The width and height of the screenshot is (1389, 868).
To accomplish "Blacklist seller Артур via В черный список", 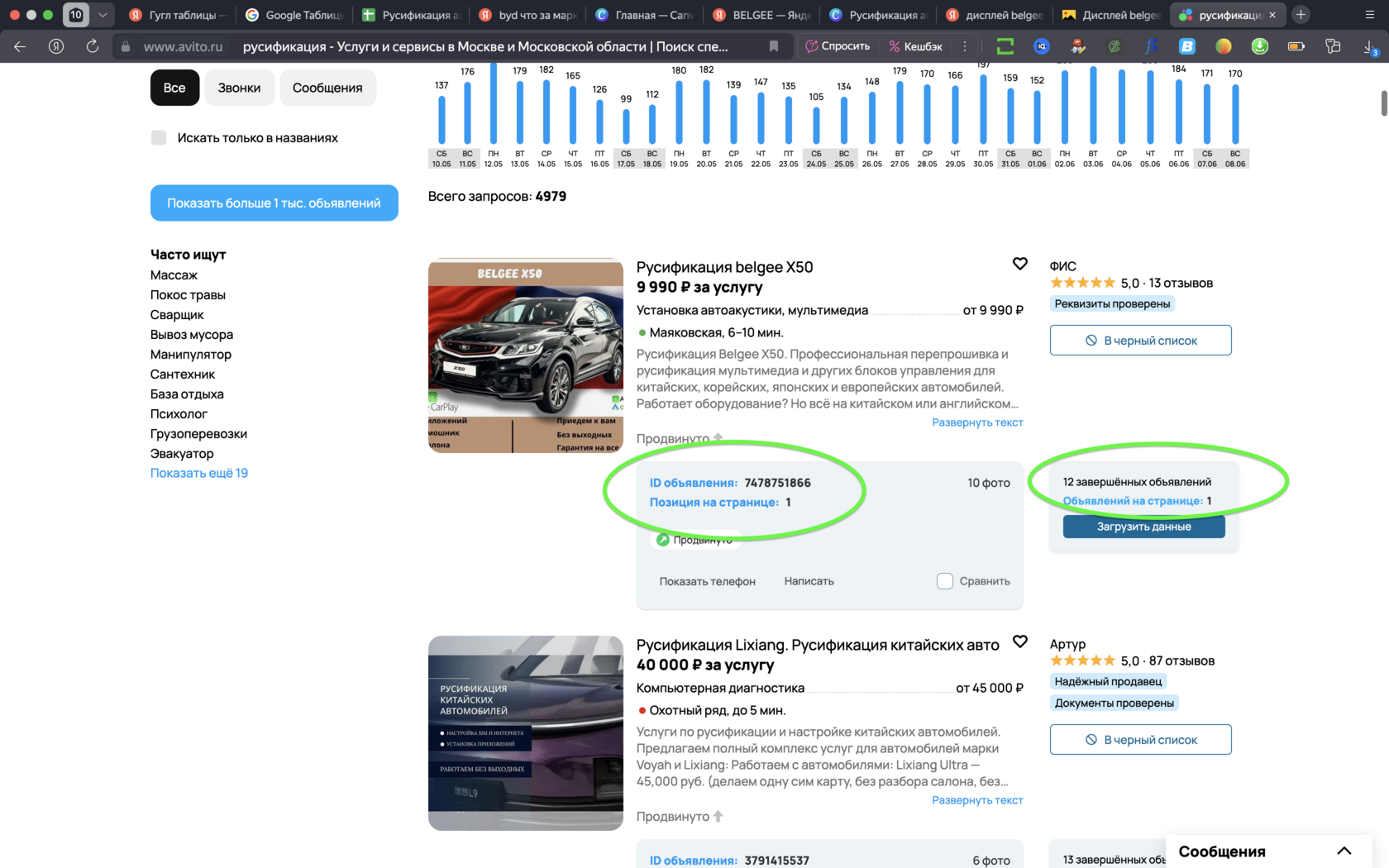I will pyautogui.click(x=1141, y=740).
